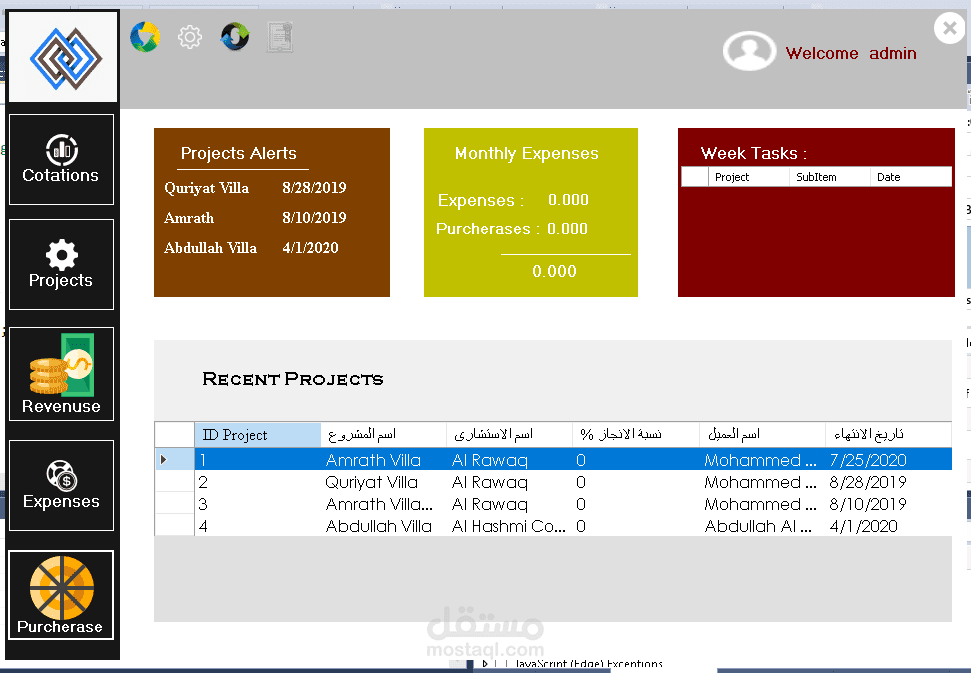Click the Quriyat Villa alert entry
971x673 pixels.
click(x=206, y=188)
